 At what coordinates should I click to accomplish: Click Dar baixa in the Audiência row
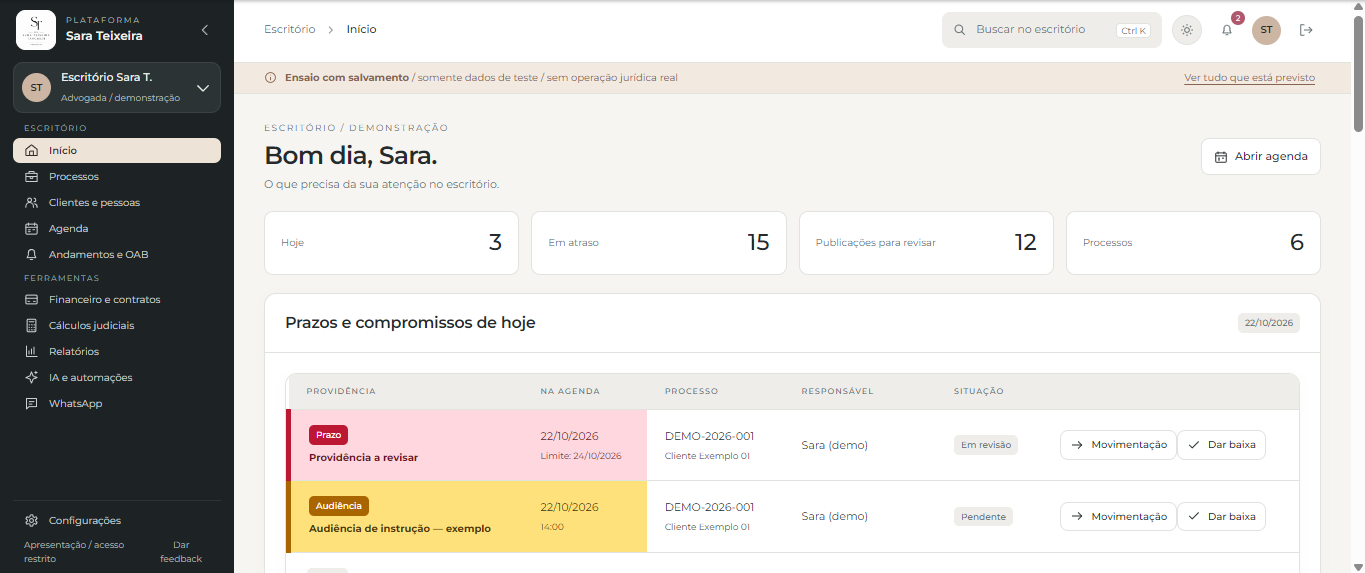click(x=1221, y=517)
